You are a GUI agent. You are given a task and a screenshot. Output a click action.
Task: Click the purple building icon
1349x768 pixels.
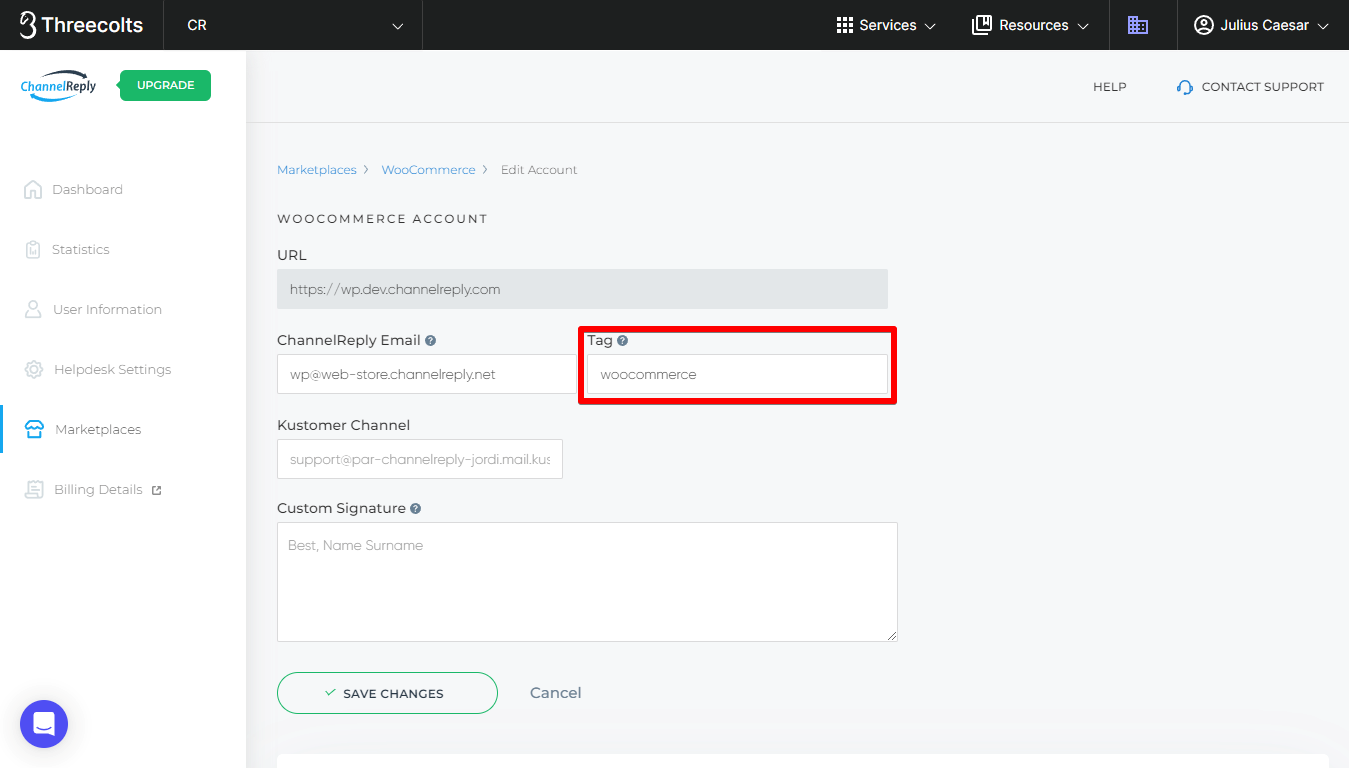coord(1138,25)
